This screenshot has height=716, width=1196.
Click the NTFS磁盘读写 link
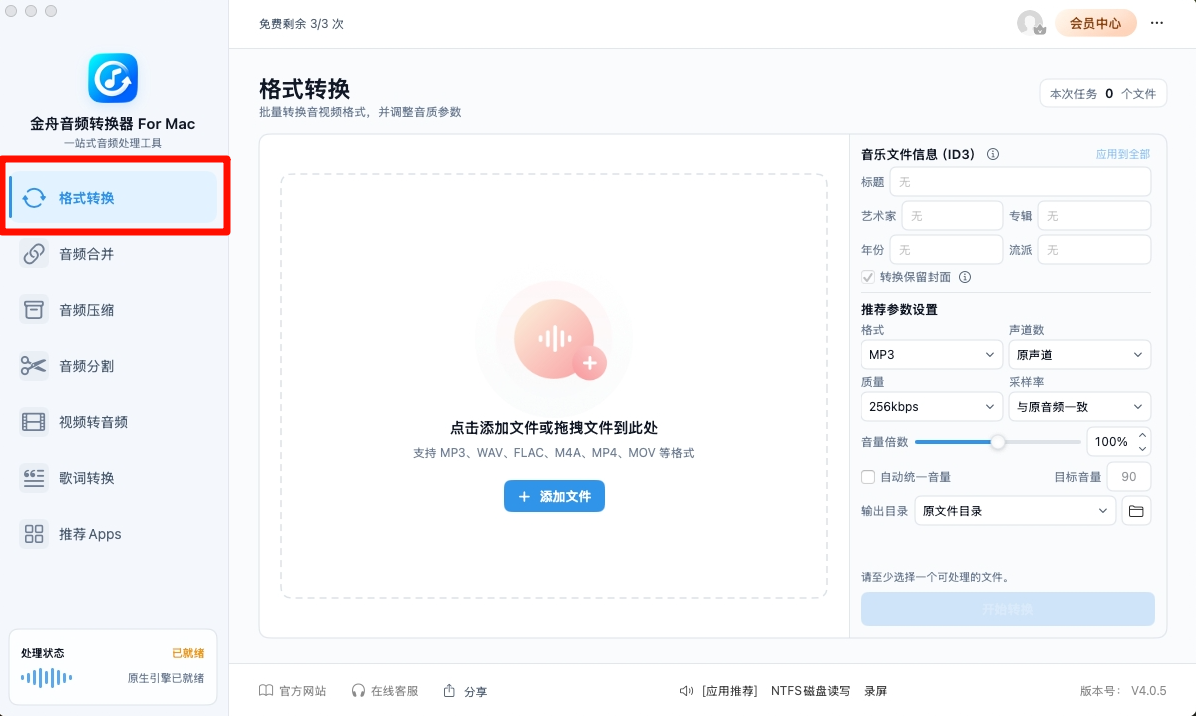[x=810, y=691]
